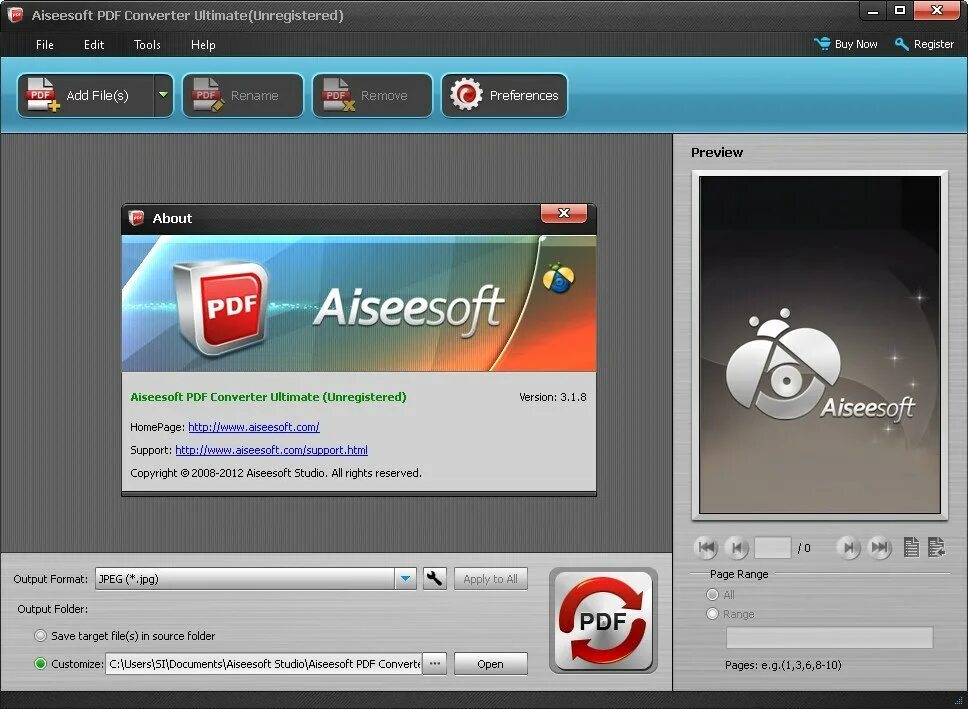Click the Copyright 2008-2012 Aiseesoft Studio text

[276, 473]
